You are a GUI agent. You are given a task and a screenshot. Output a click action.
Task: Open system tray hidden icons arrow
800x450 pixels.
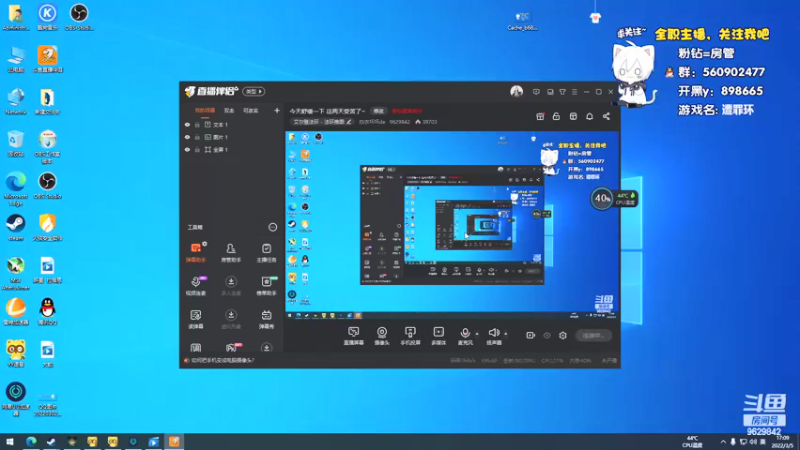pyautogui.click(x=722, y=442)
